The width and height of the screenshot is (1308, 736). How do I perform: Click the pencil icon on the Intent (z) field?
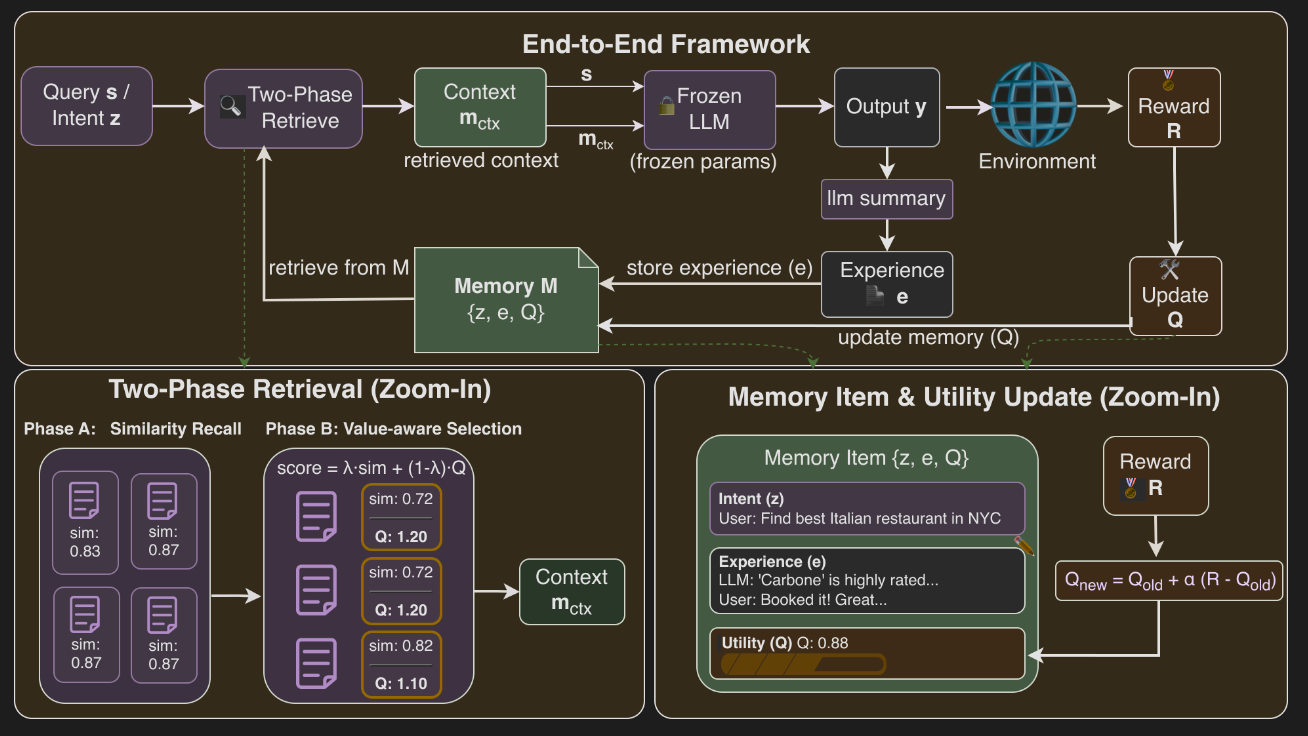(x=1023, y=544)
